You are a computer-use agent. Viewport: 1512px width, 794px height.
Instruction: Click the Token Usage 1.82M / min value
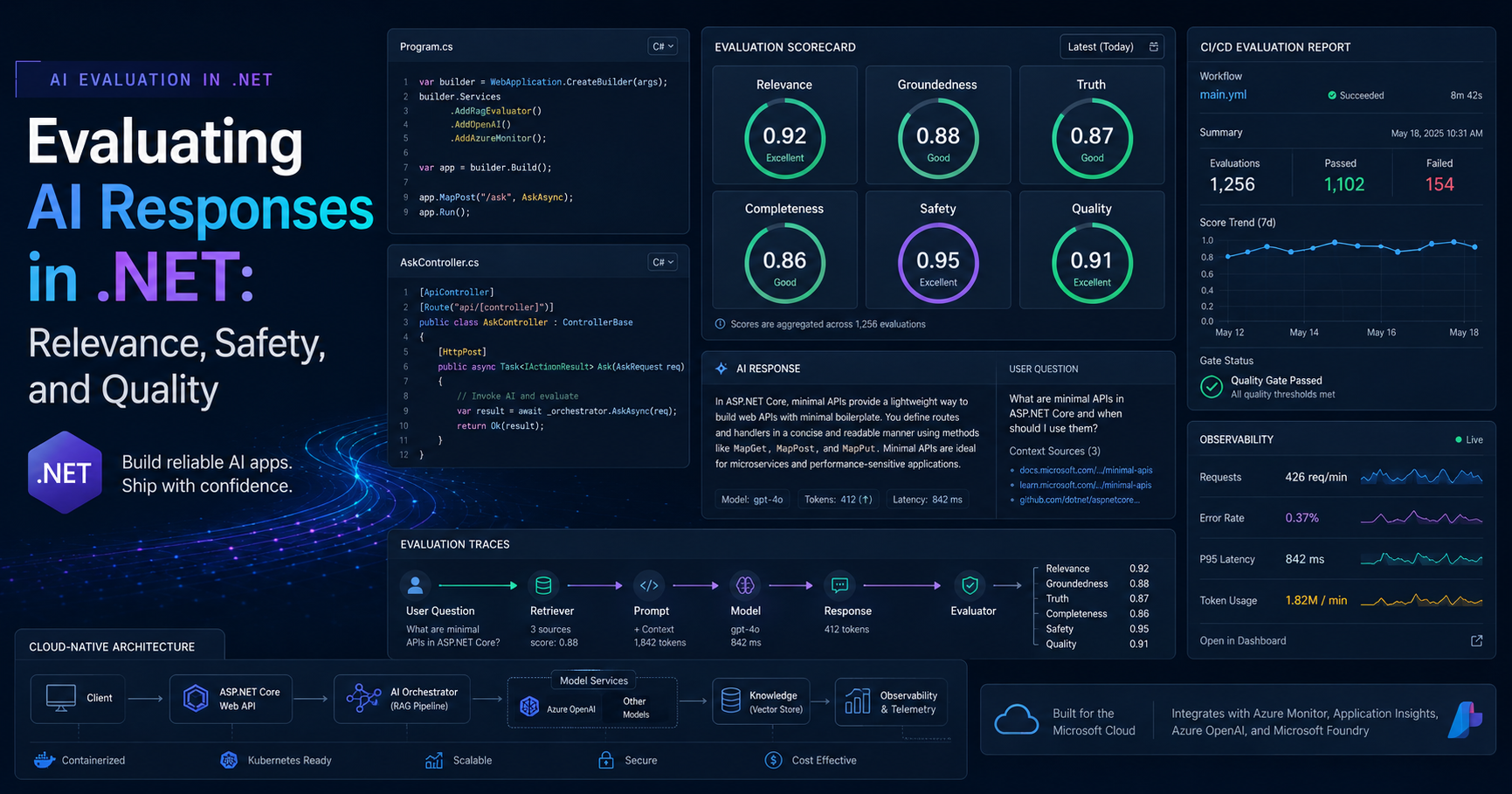click(x=1316, y=600)
